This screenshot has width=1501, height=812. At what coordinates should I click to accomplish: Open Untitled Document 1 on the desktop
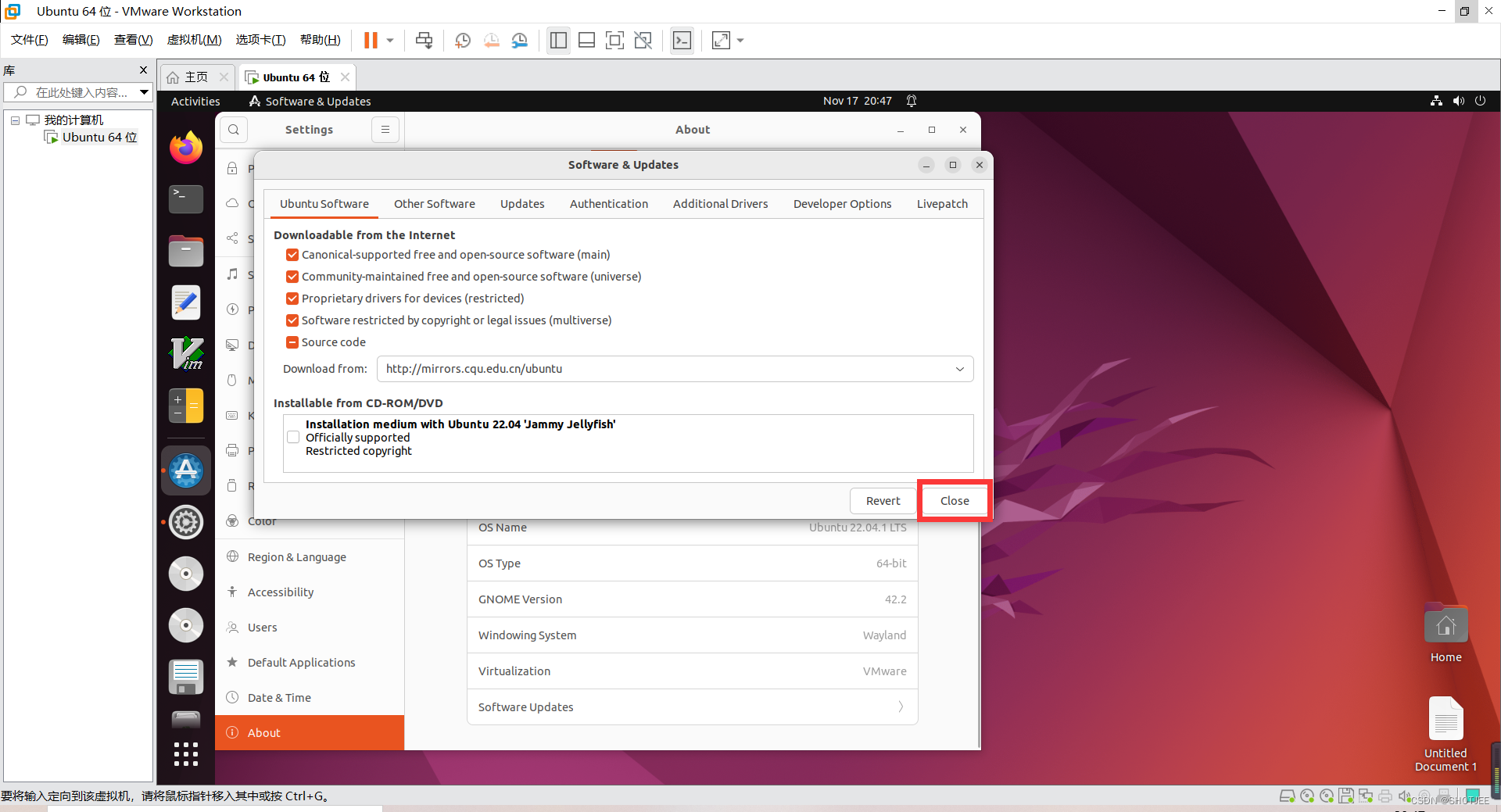1445,735
